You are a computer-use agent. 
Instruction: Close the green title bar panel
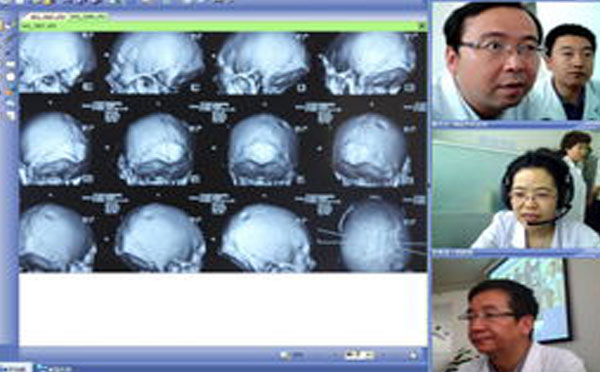coord(422,26)
